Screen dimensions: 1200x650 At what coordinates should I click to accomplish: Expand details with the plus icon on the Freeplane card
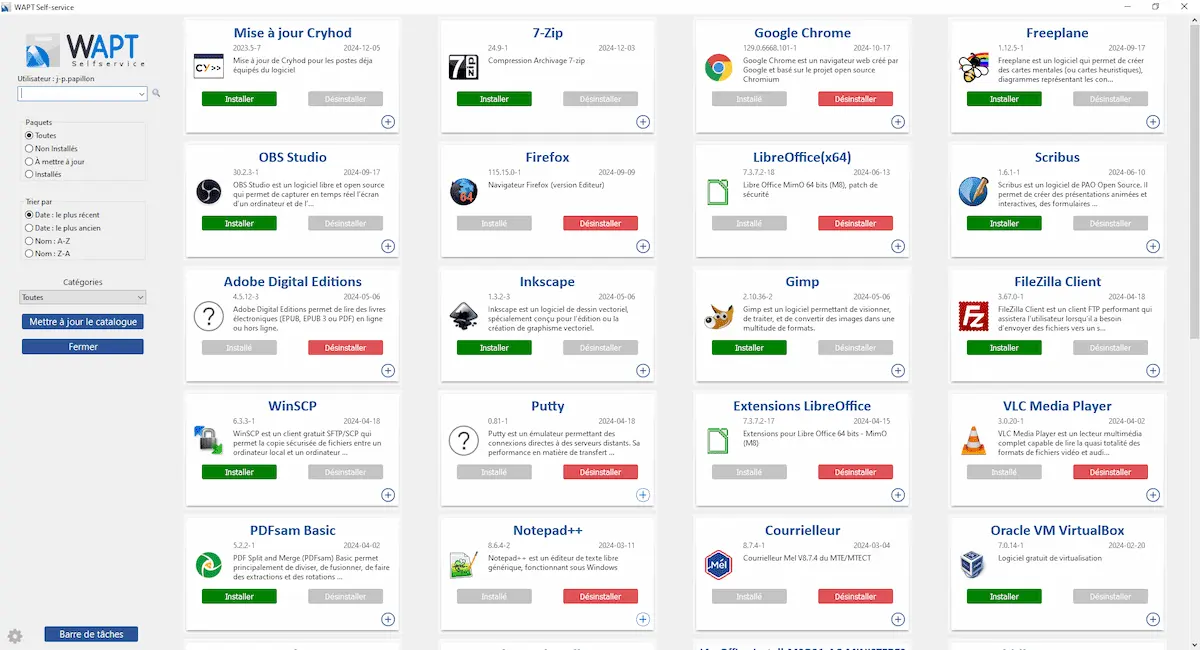(x=1153, y=122)
